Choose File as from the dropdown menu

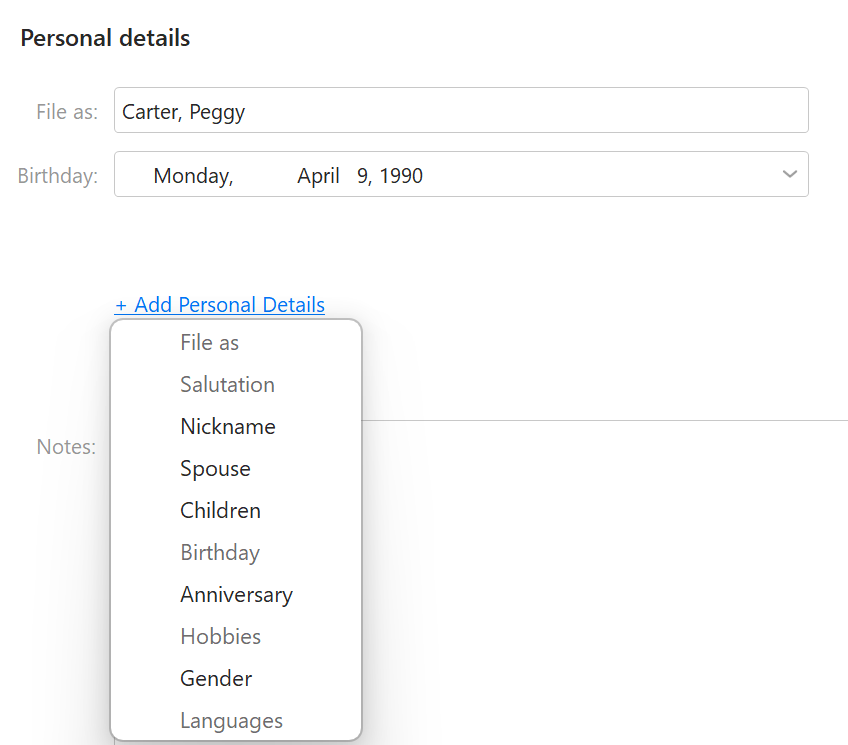coord(209,343)
